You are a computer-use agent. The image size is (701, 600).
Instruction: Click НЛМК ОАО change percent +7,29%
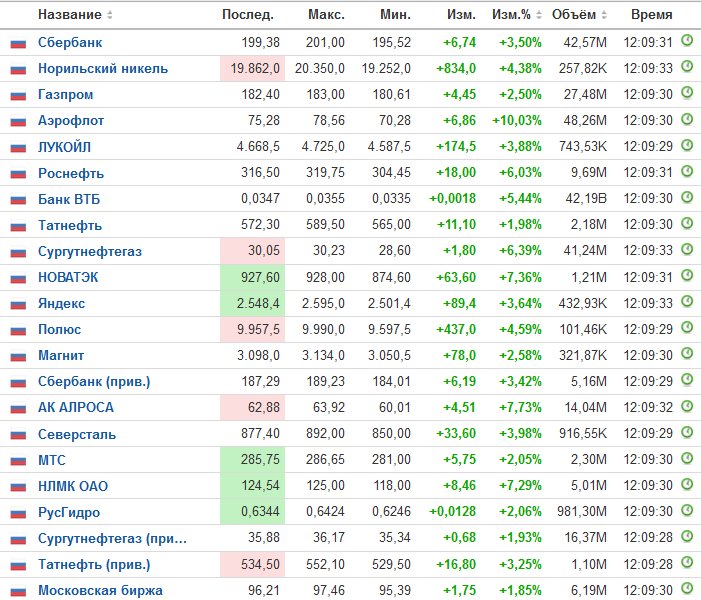pos(520,485)
